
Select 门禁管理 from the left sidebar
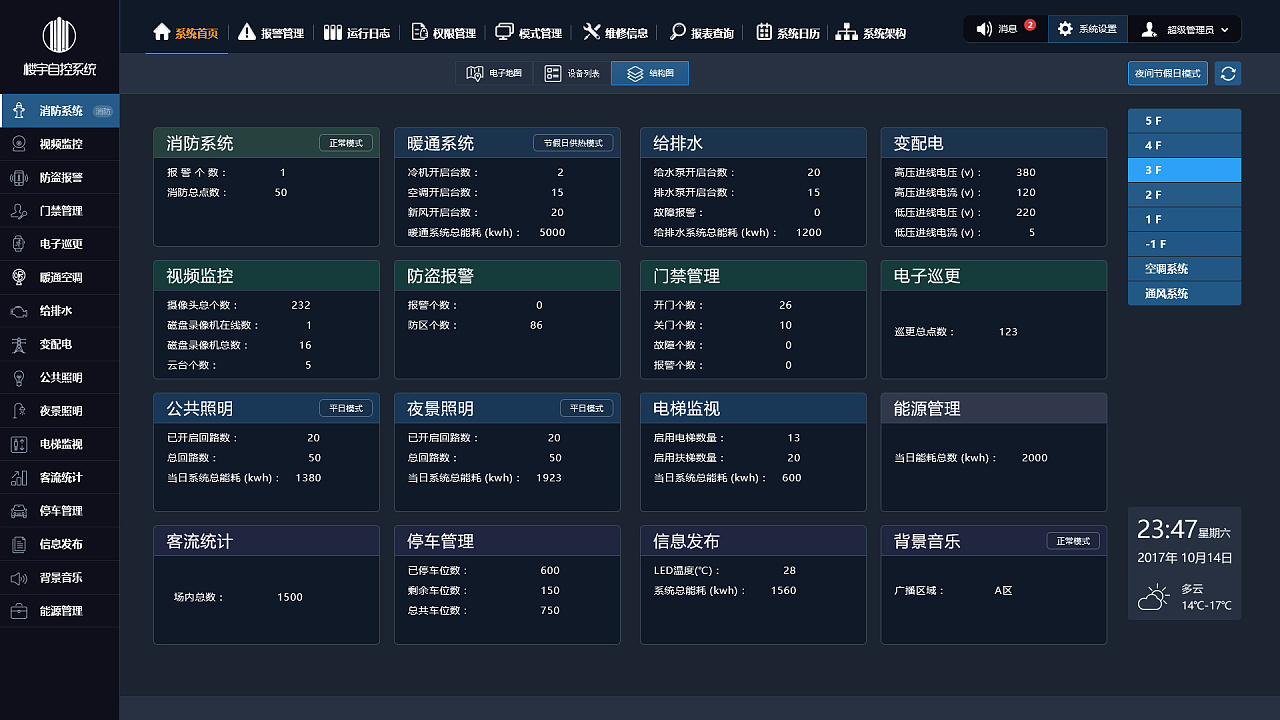[60, 210]
